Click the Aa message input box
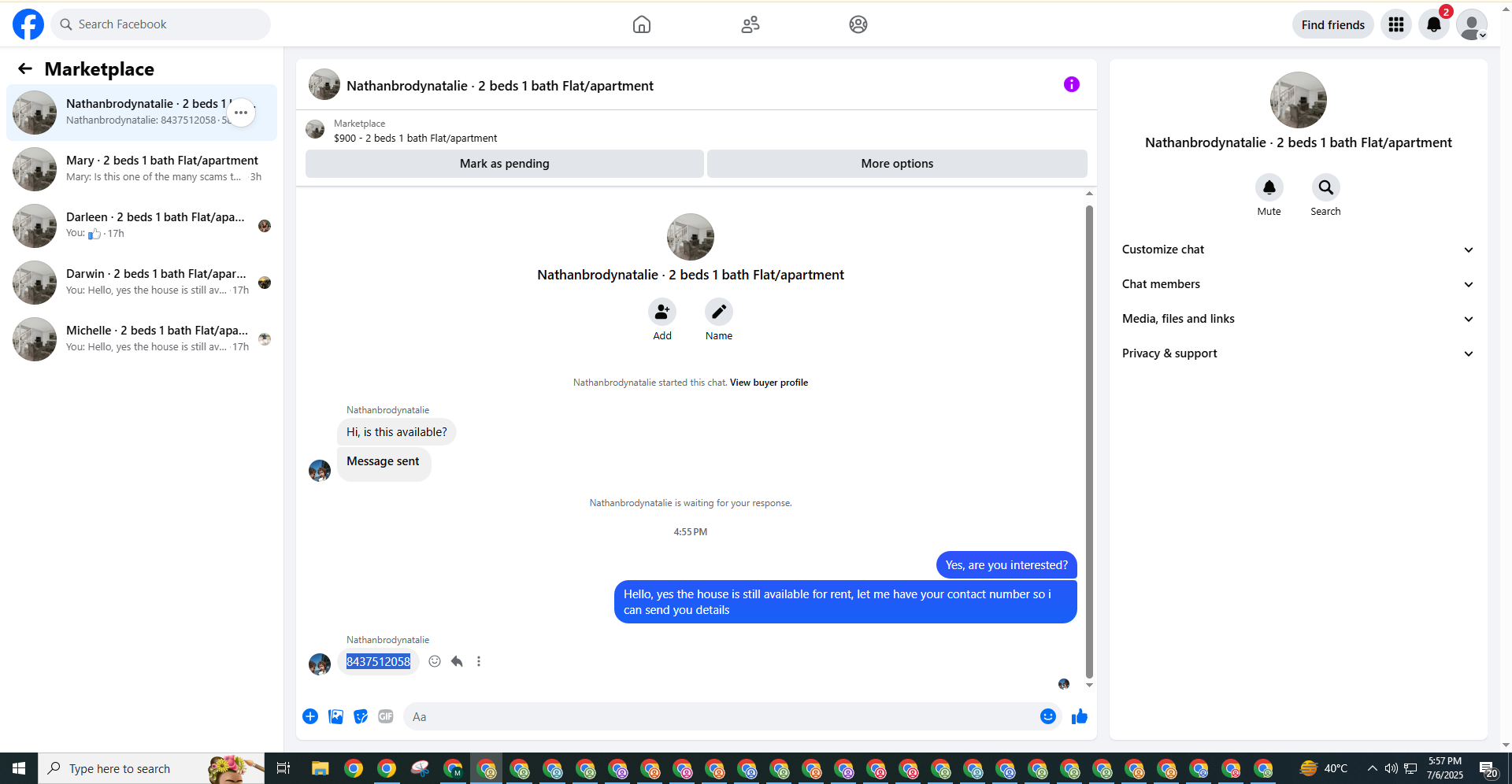 (x=721, y=716)
